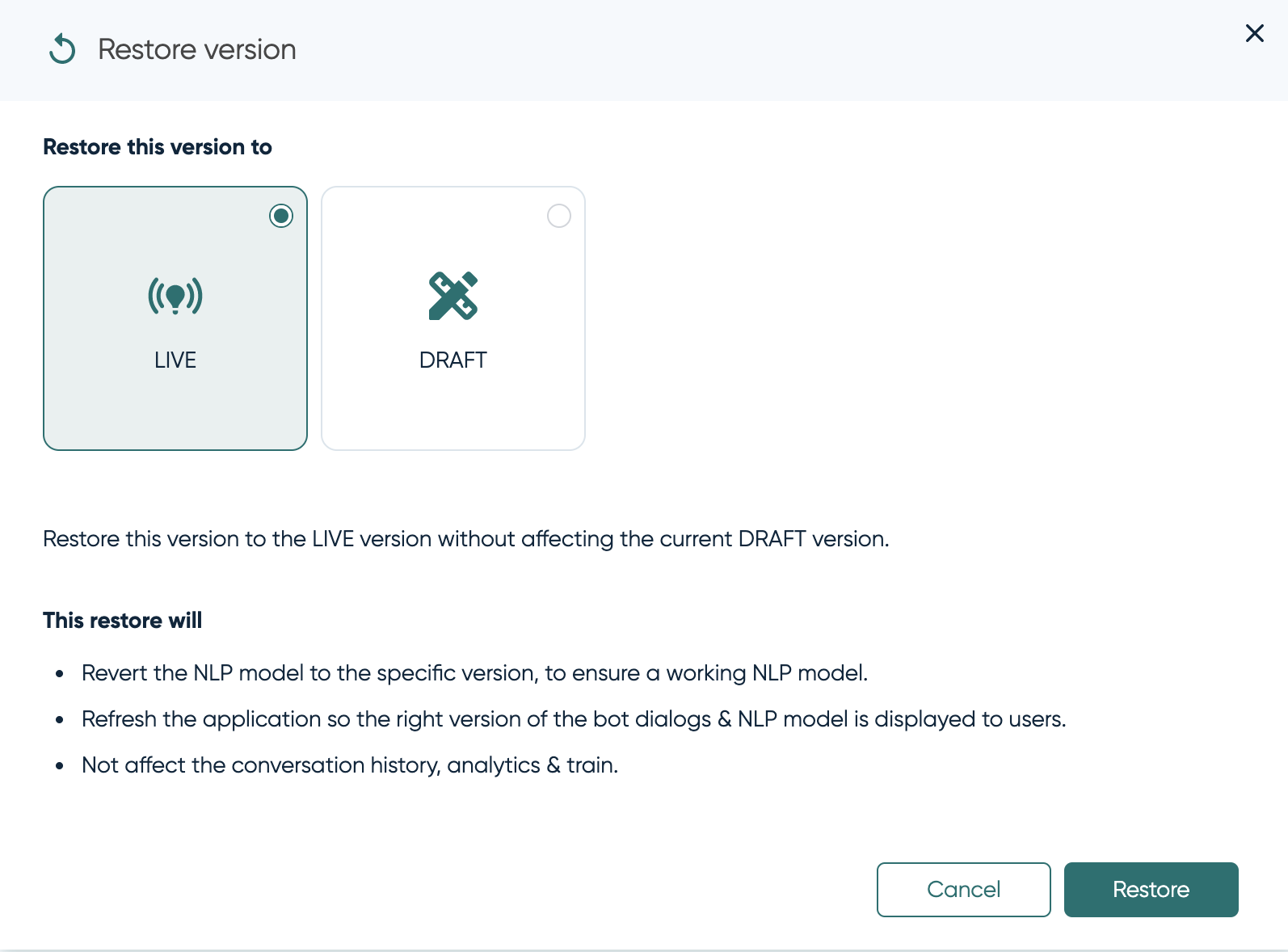1288x952 pixels.
Task: Click the bullet about reverting the NLP model
Action: [474, 673]
